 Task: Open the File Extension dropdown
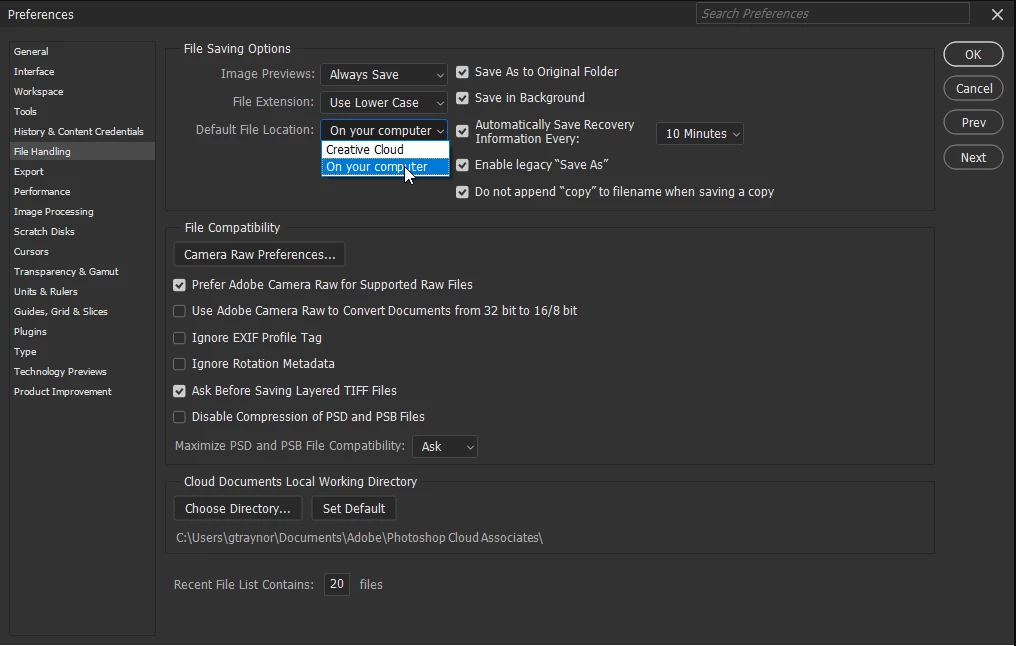pos(384,102)
